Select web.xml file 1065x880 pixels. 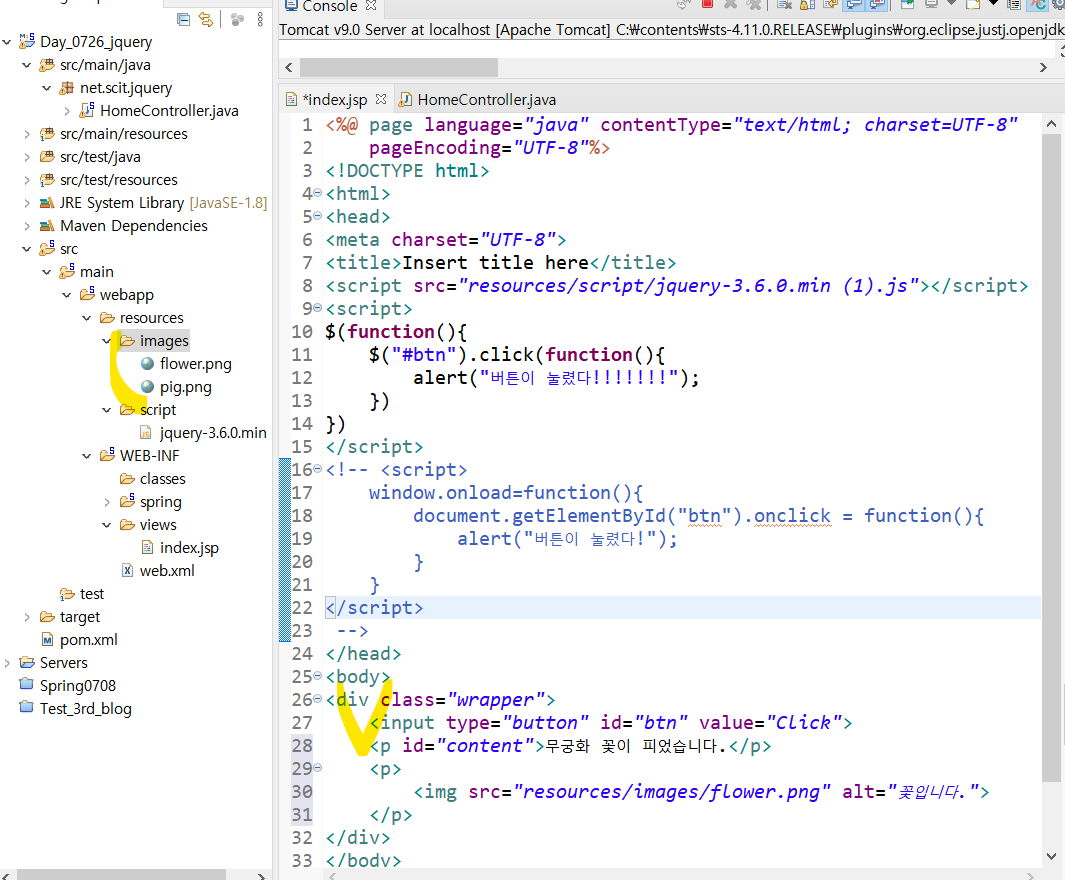[167, 571]
